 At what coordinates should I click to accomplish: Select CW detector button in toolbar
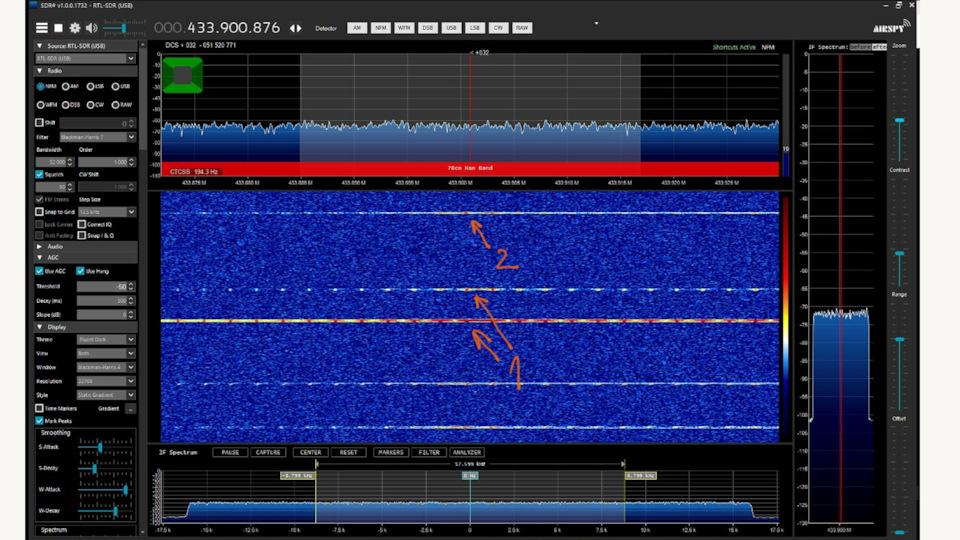pyautogui.click(x=498, y=28)
